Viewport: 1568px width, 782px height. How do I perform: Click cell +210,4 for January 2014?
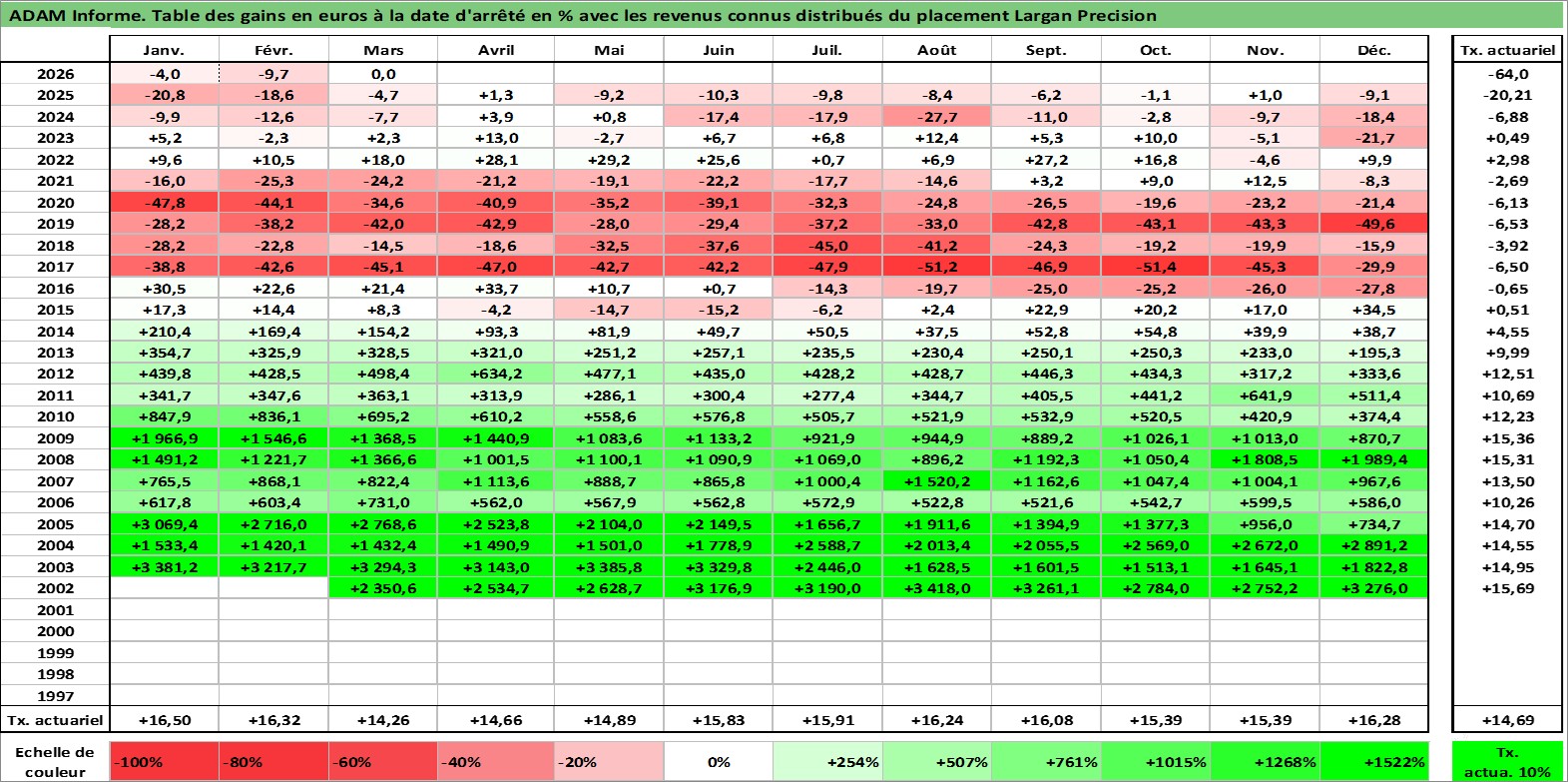point(164,332)
